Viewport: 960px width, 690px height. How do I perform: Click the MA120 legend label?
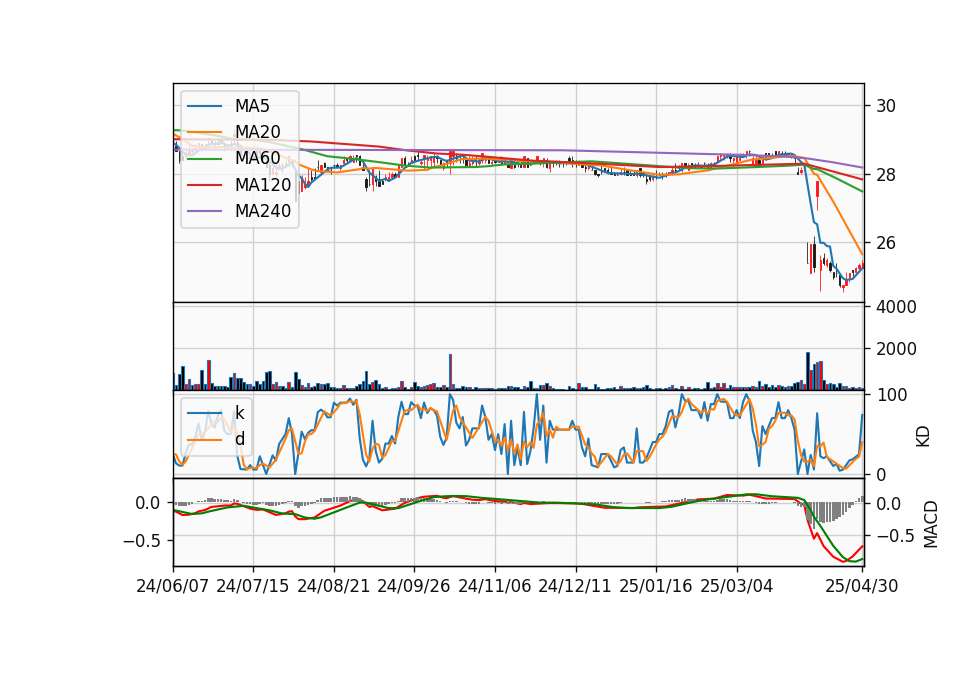tap(263, 185)
